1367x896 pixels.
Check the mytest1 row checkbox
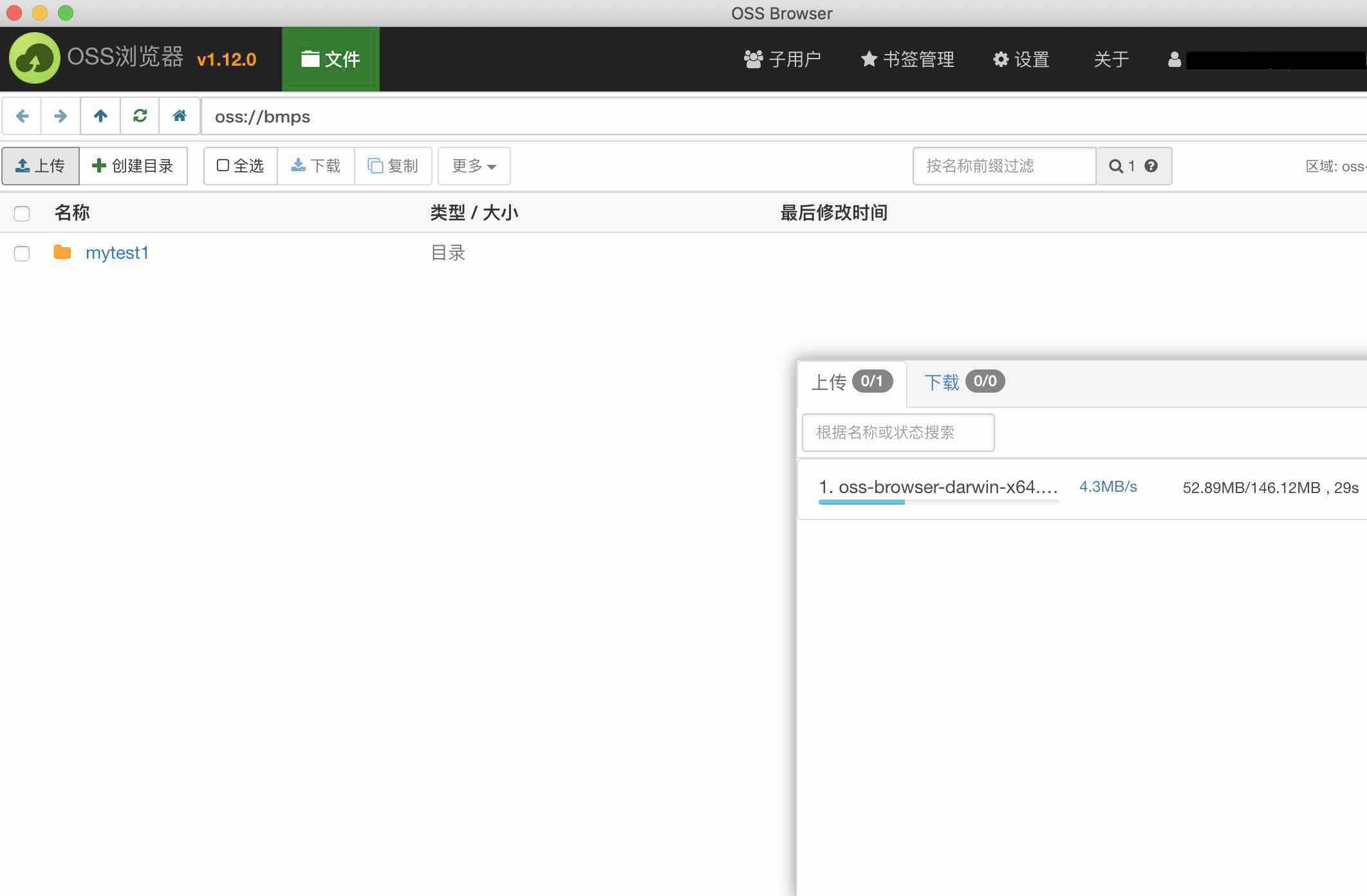pos(22,254)
